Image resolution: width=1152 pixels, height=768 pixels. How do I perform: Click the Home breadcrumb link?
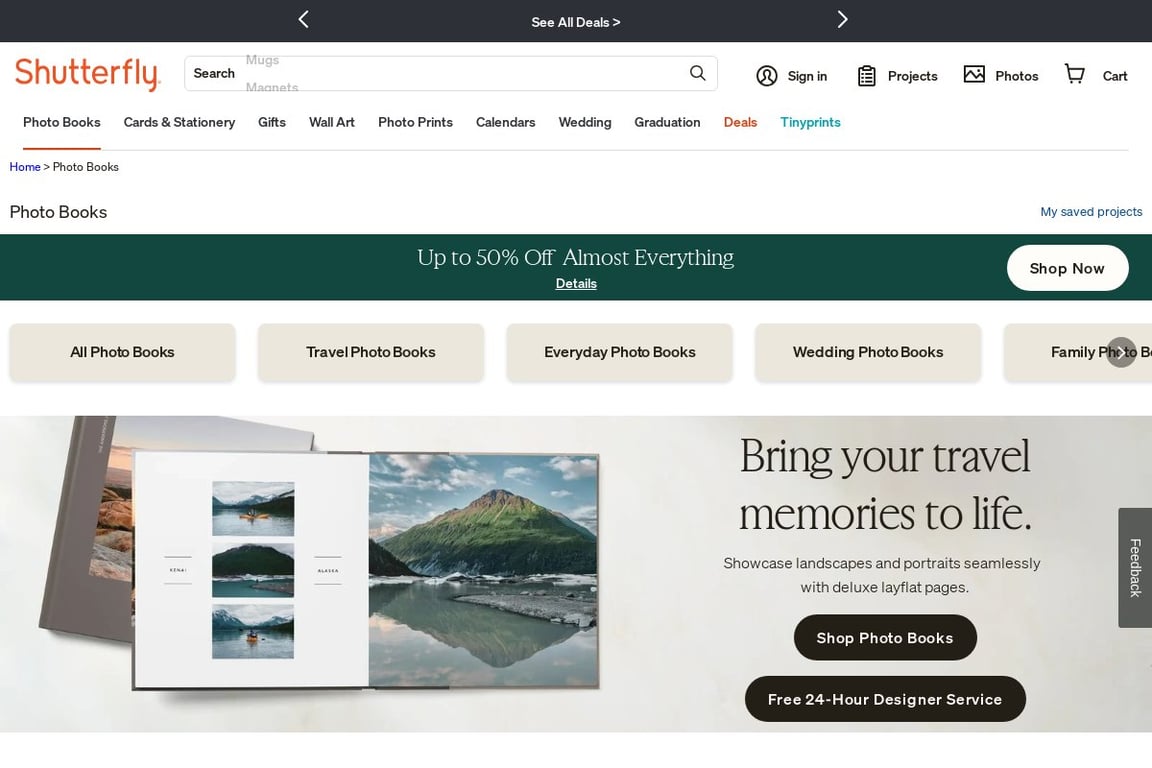(25, 167)
